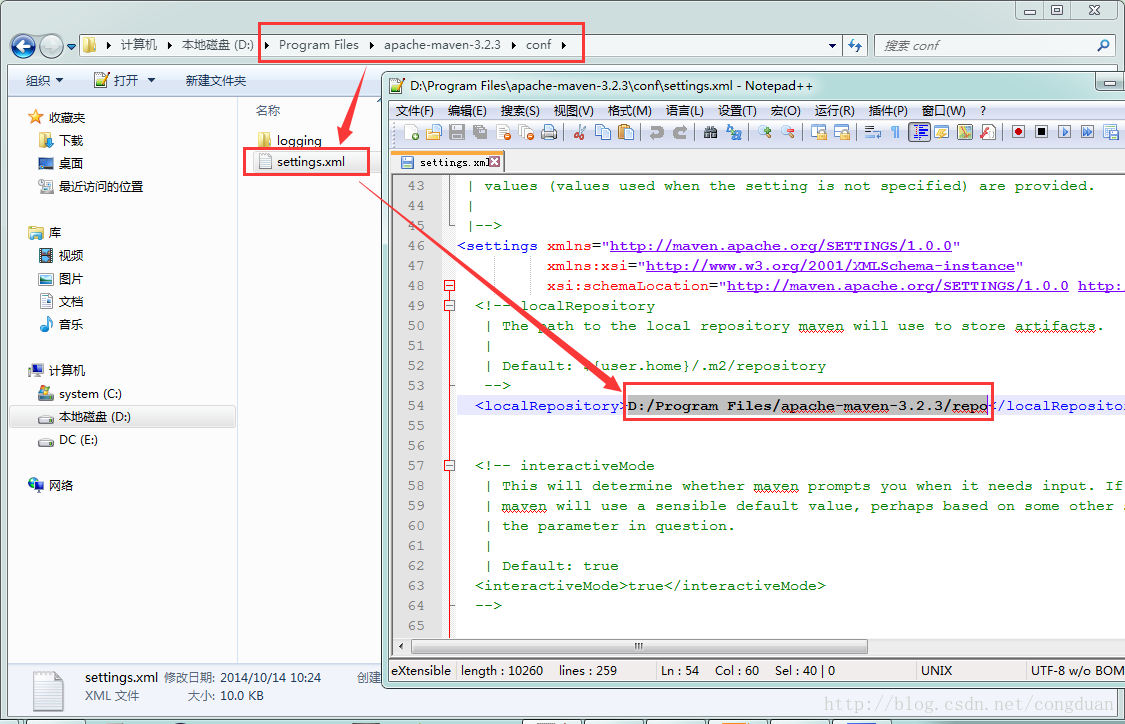The width and height of the screenshot is (1125, 724).
Task: Start macro recording with red circle icon
Action: pyautogui.click(x=1018, y=132)
